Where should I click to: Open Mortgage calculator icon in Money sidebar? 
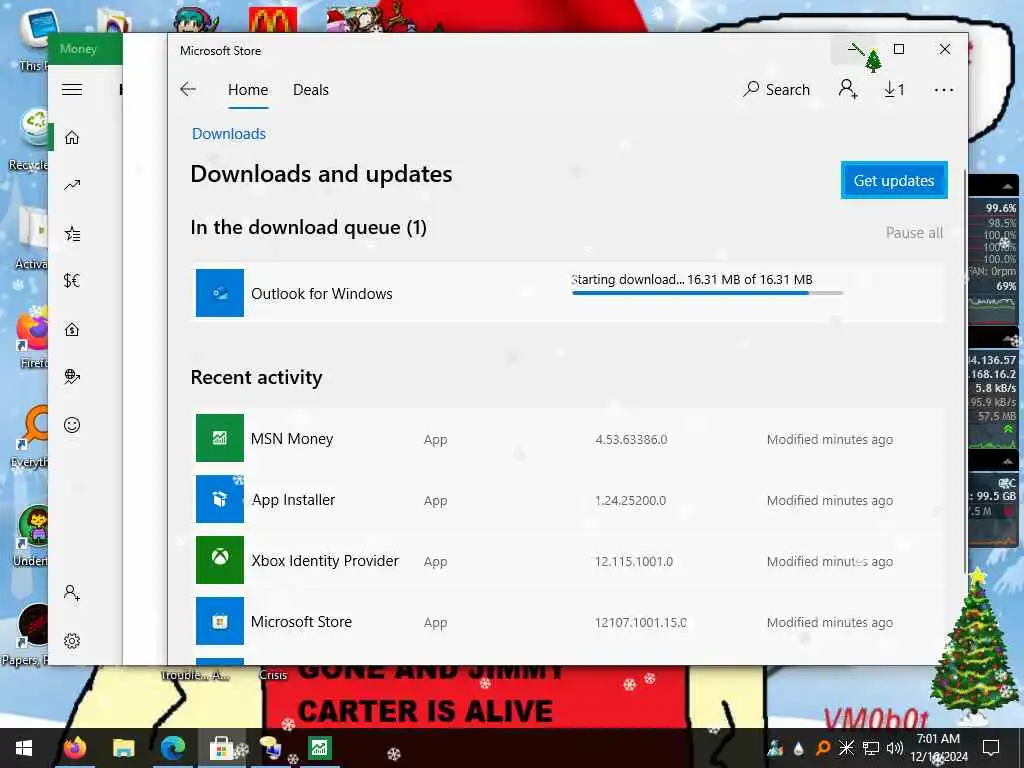tap(72, 329)
